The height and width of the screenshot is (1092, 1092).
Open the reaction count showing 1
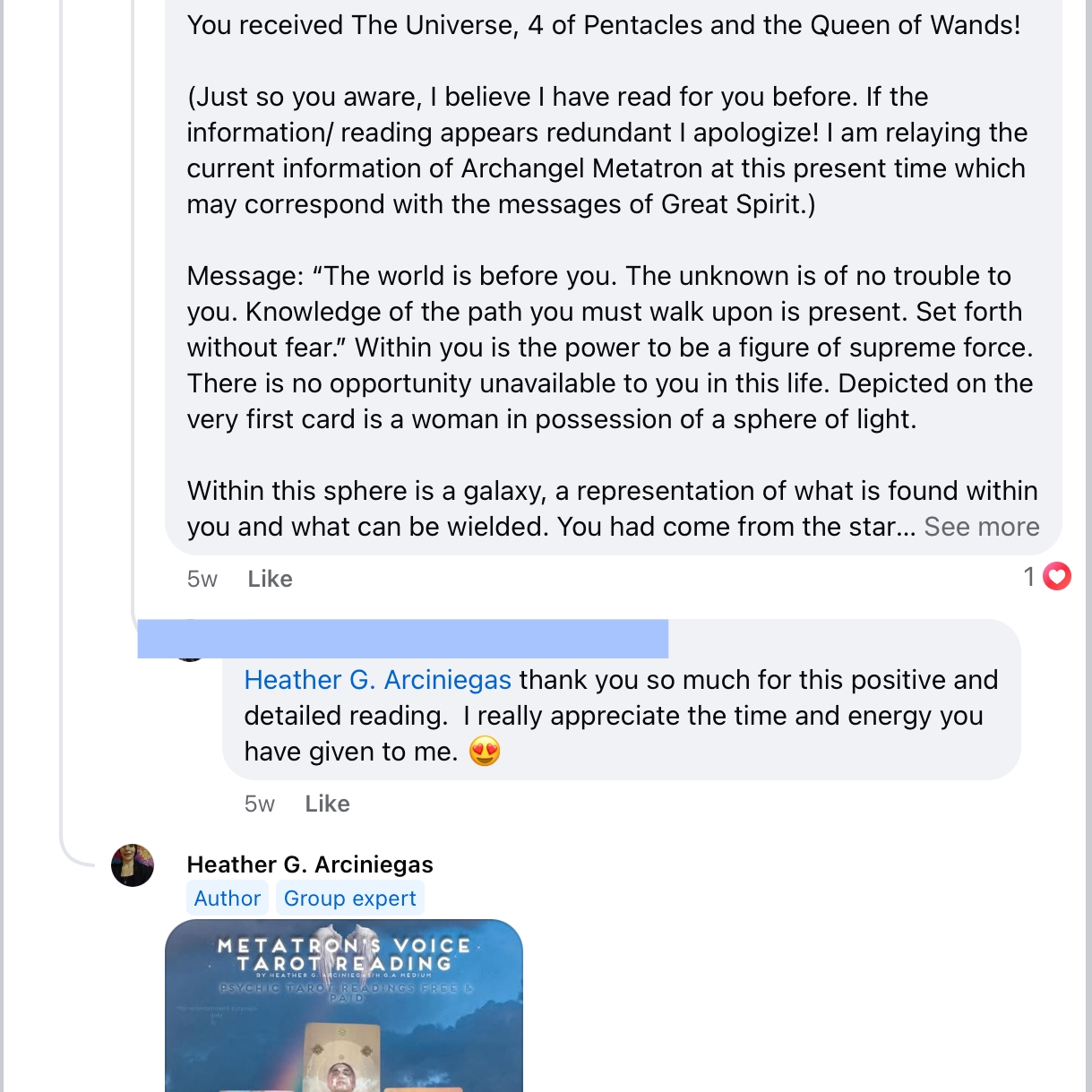tap(1030, 577)
